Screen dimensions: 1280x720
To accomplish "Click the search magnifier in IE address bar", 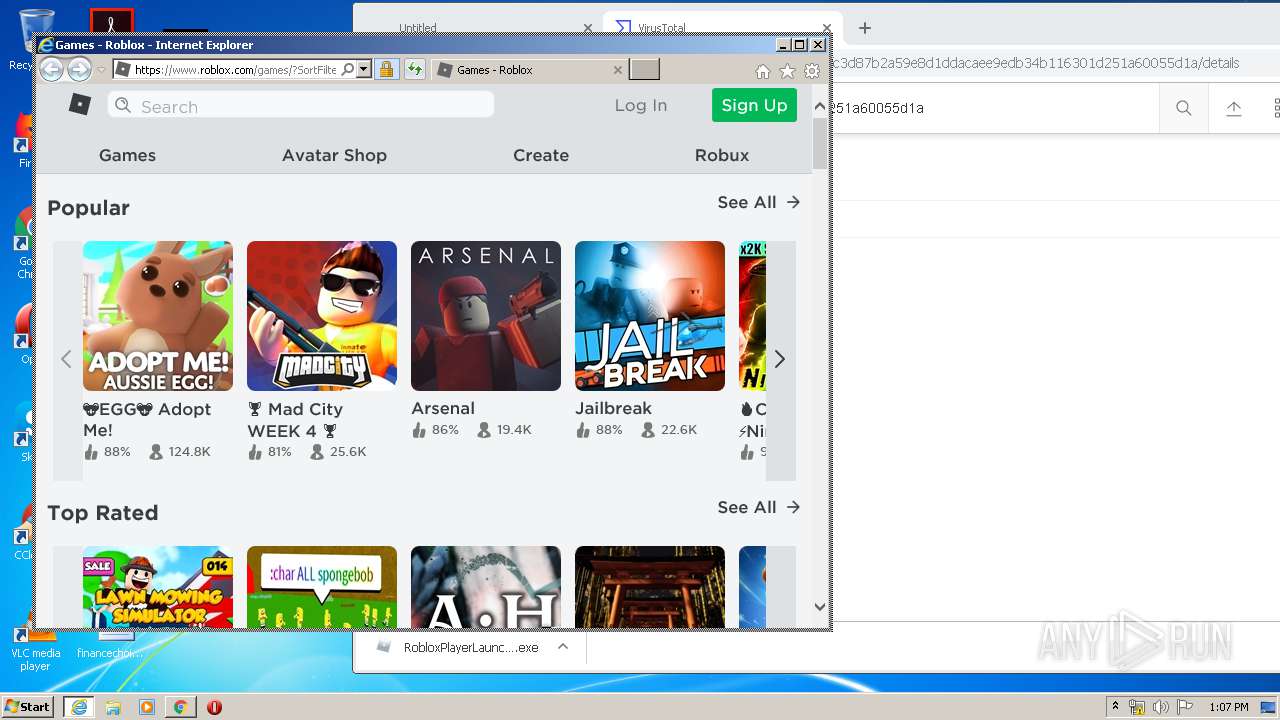I will tap(347, 70).
